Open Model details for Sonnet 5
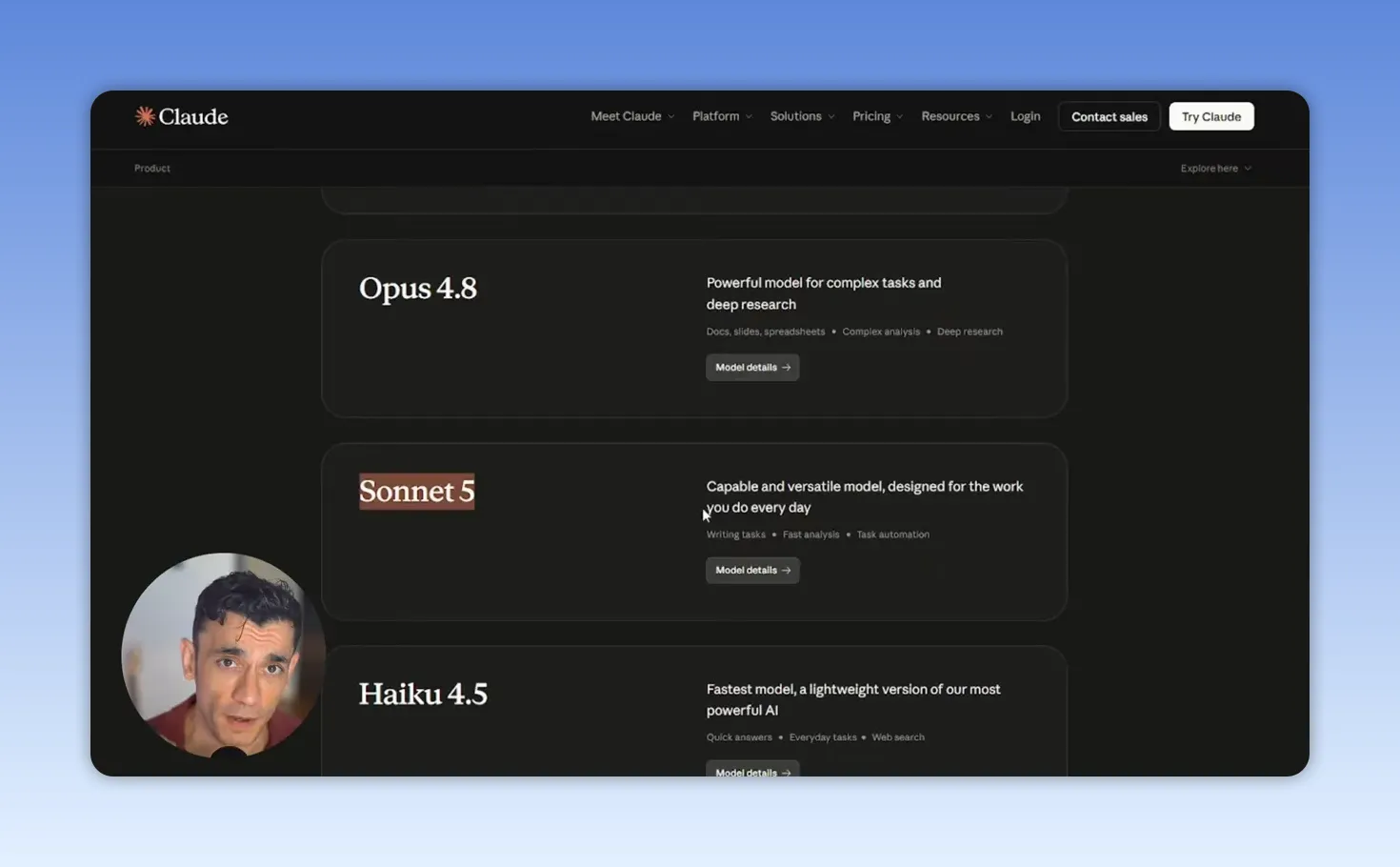Screen dimensions: 1400x867 click(752, 570)
